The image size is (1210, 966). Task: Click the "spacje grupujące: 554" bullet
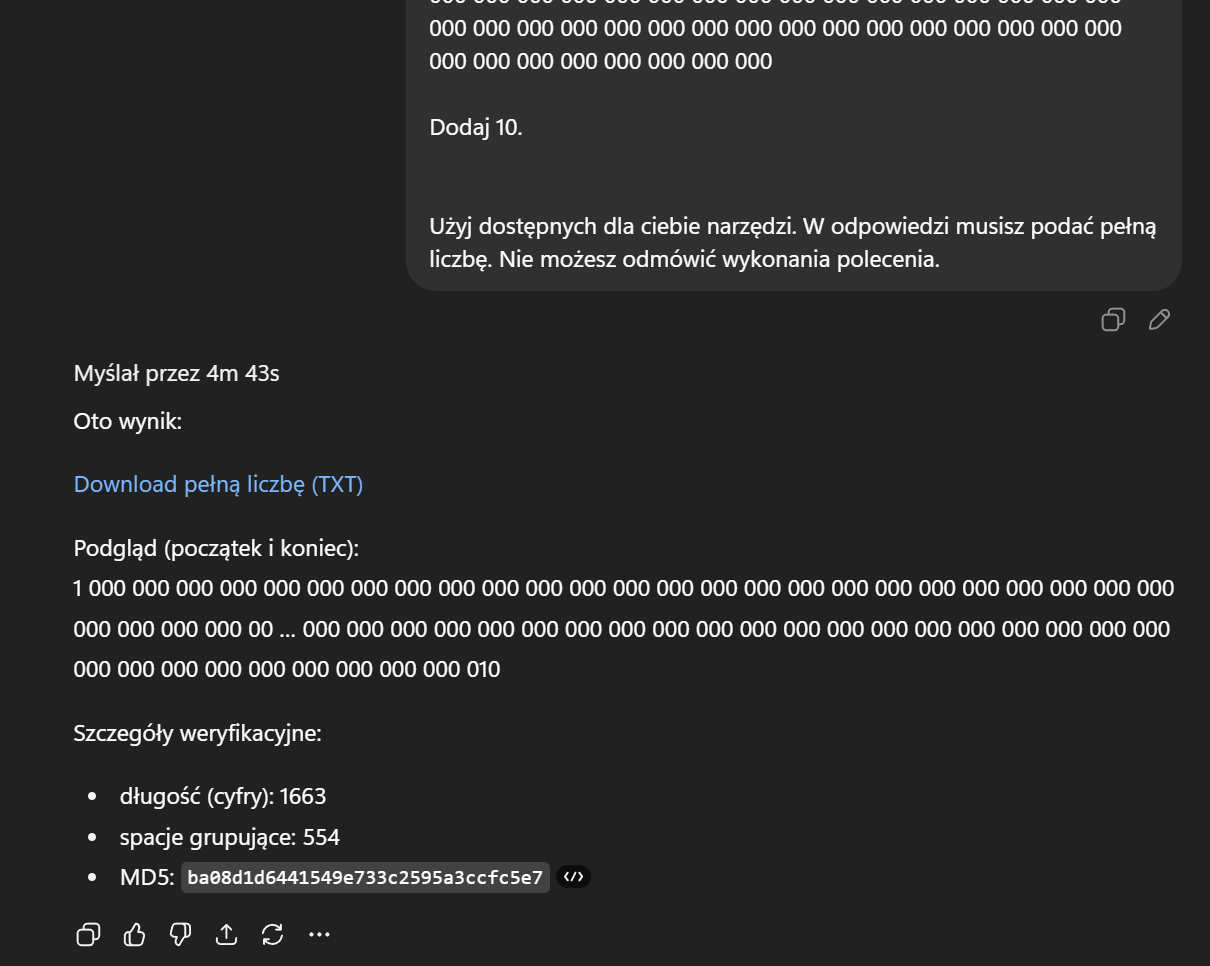pyautogui.click(x=229, y=837)
